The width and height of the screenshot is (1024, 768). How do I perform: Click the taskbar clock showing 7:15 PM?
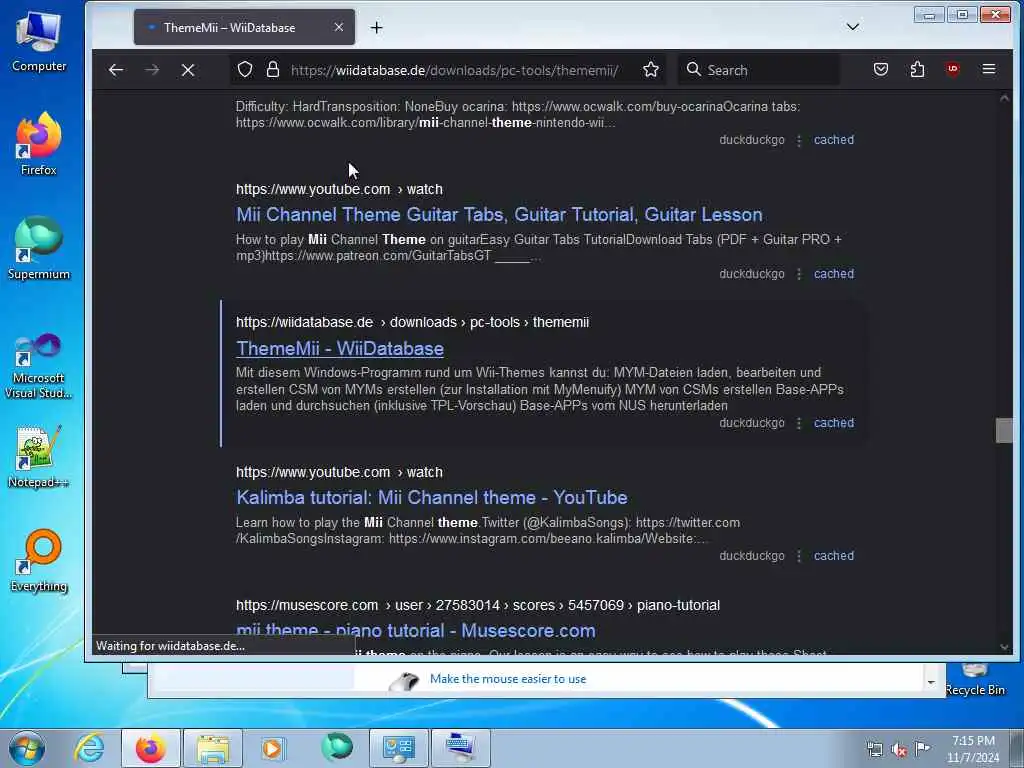[x=973, y=749]
